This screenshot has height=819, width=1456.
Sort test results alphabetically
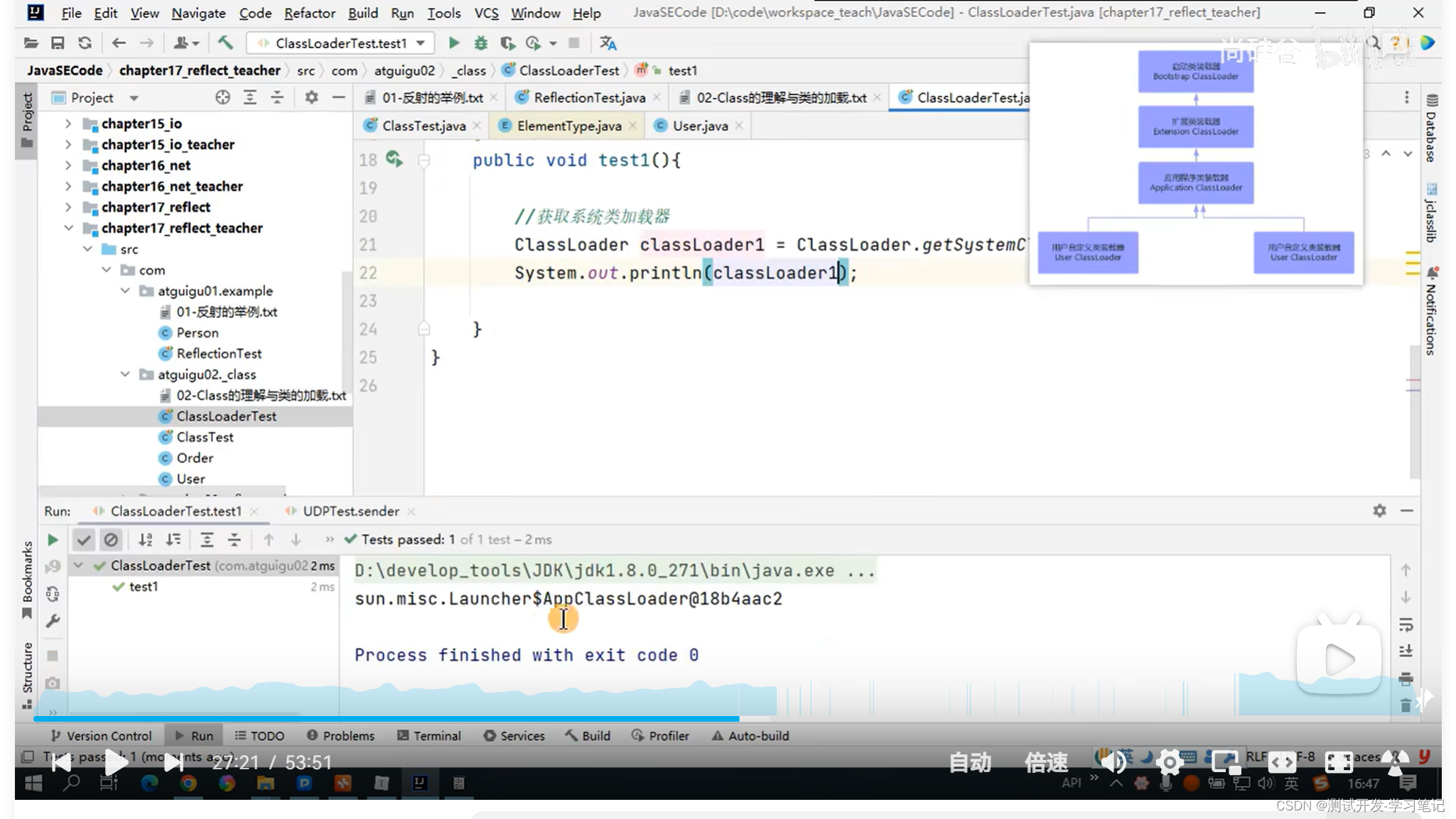pos(146,540)
